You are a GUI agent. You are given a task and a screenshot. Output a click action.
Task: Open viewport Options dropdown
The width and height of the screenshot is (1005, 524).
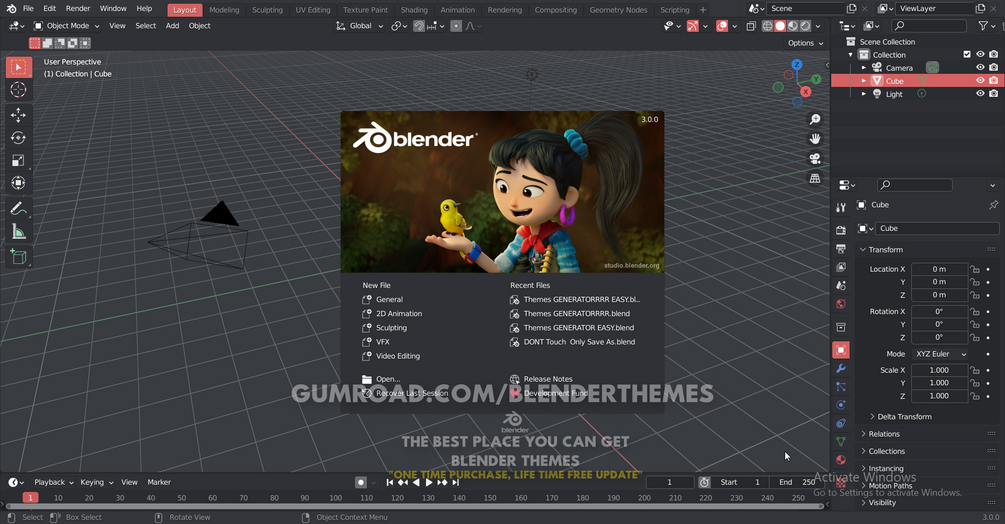pyautogui.click(x=805, y=43)
